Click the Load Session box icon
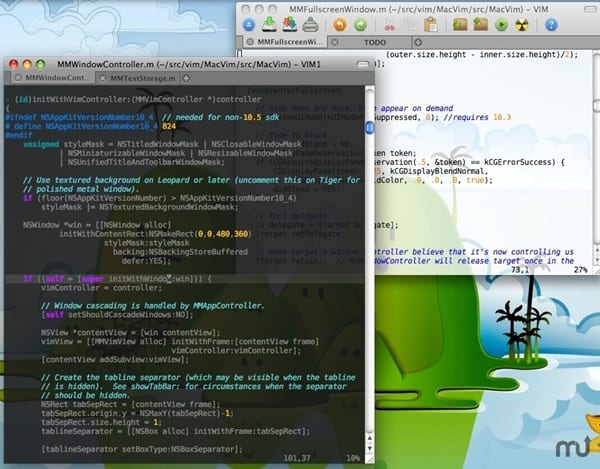Image resolution: width=600 pixels, height=469 pixels. [x=460, y=25]
